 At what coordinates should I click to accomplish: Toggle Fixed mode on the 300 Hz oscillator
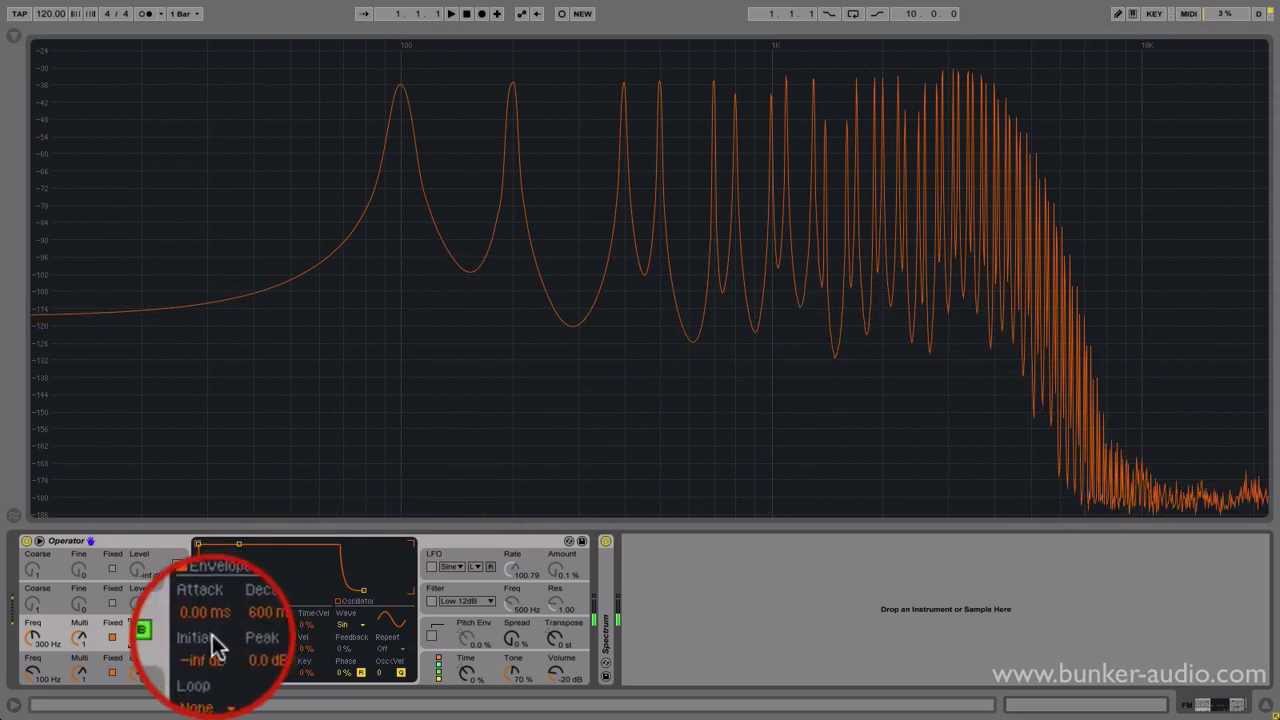tap(112, 637)
